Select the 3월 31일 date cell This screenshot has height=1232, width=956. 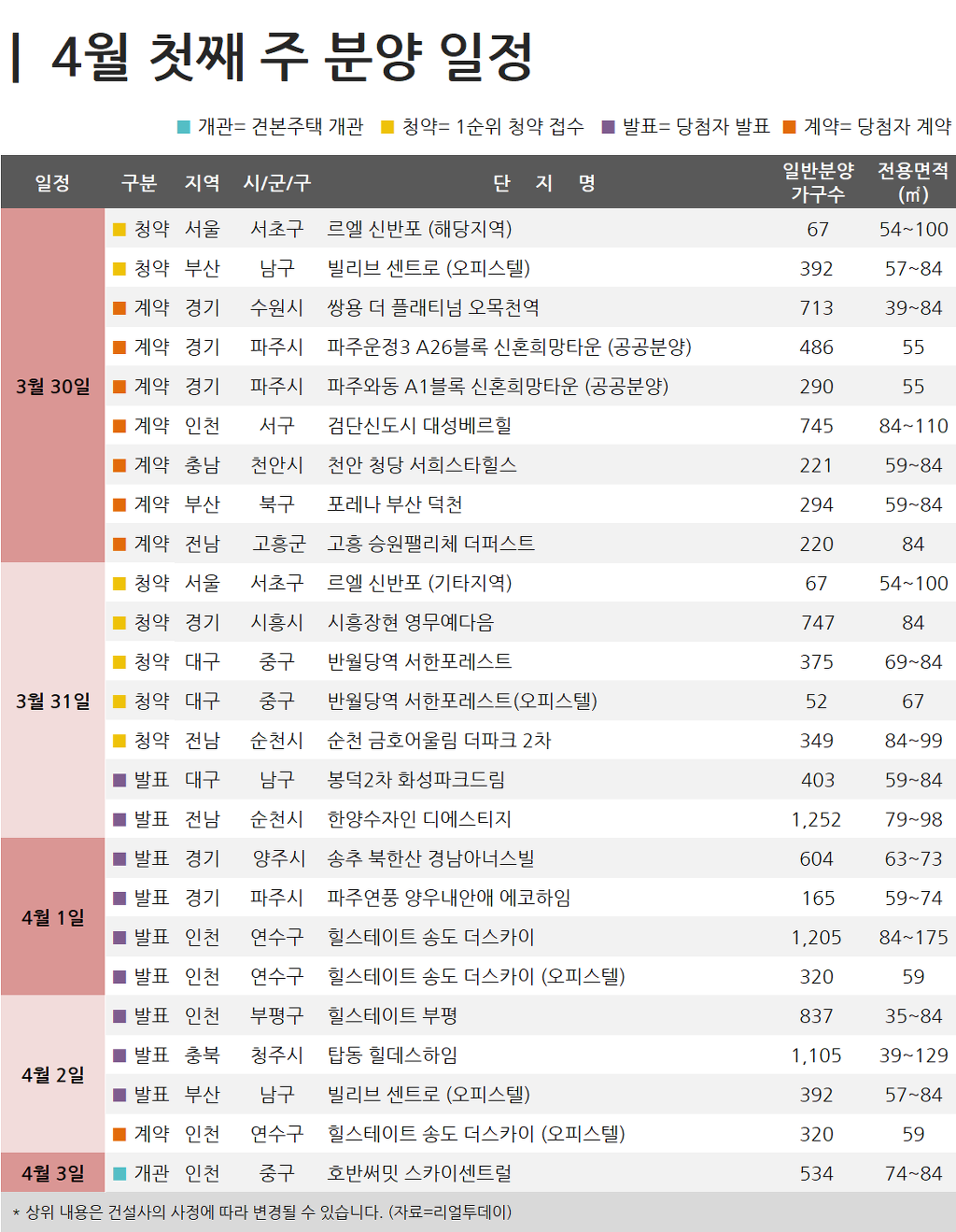point(53,701)
